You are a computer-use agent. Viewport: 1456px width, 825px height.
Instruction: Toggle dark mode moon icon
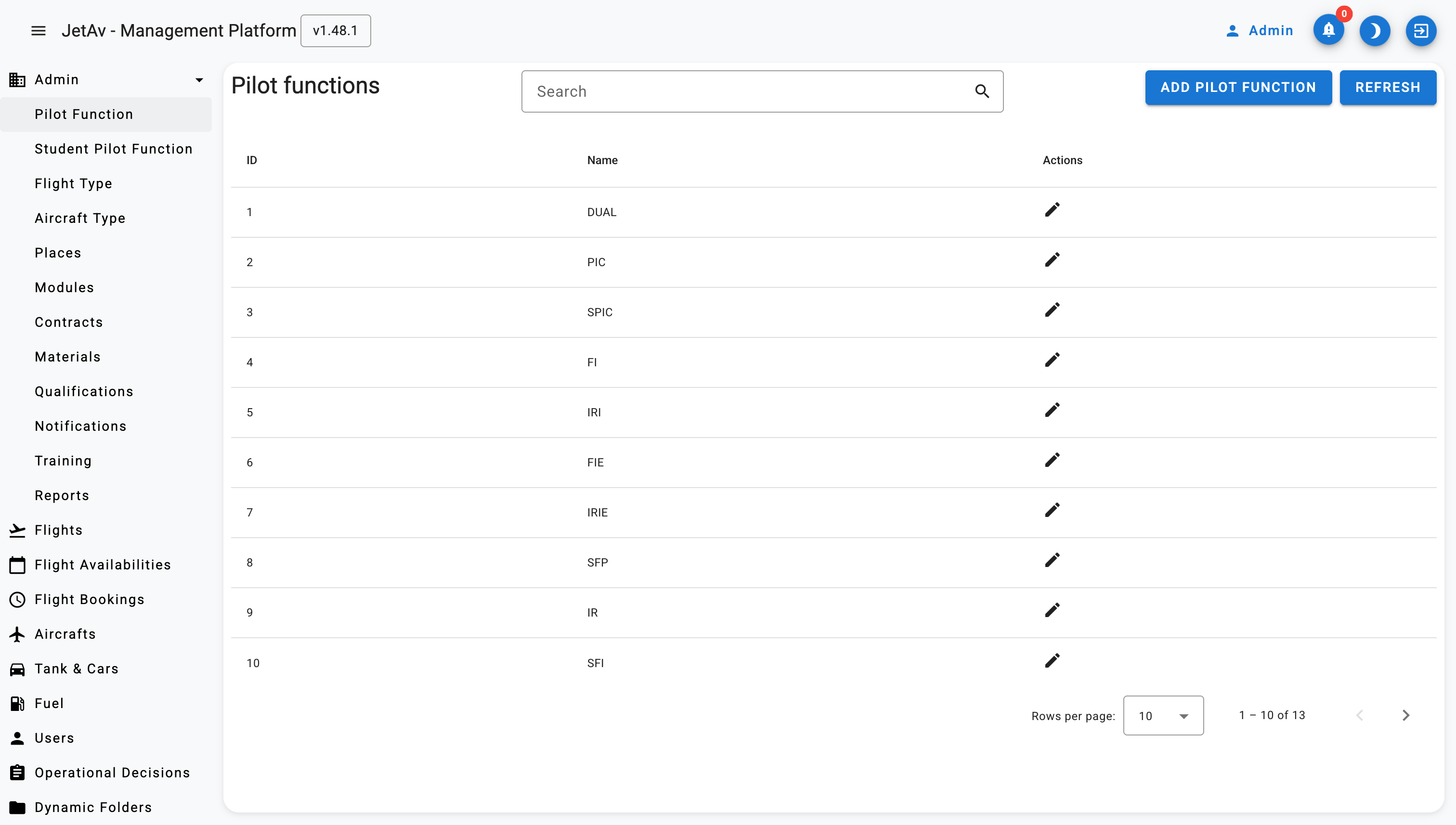(1374, 31)
